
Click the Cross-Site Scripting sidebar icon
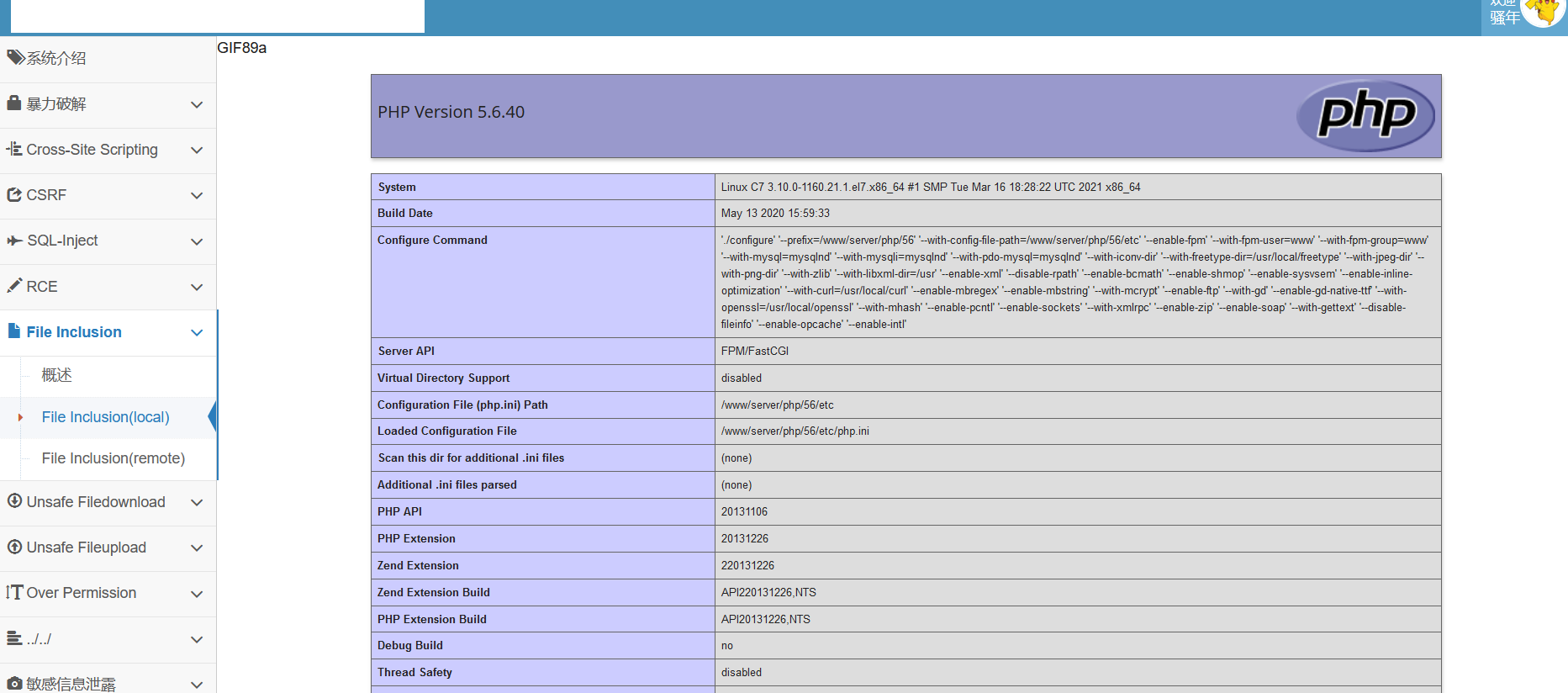coord(14,149)
